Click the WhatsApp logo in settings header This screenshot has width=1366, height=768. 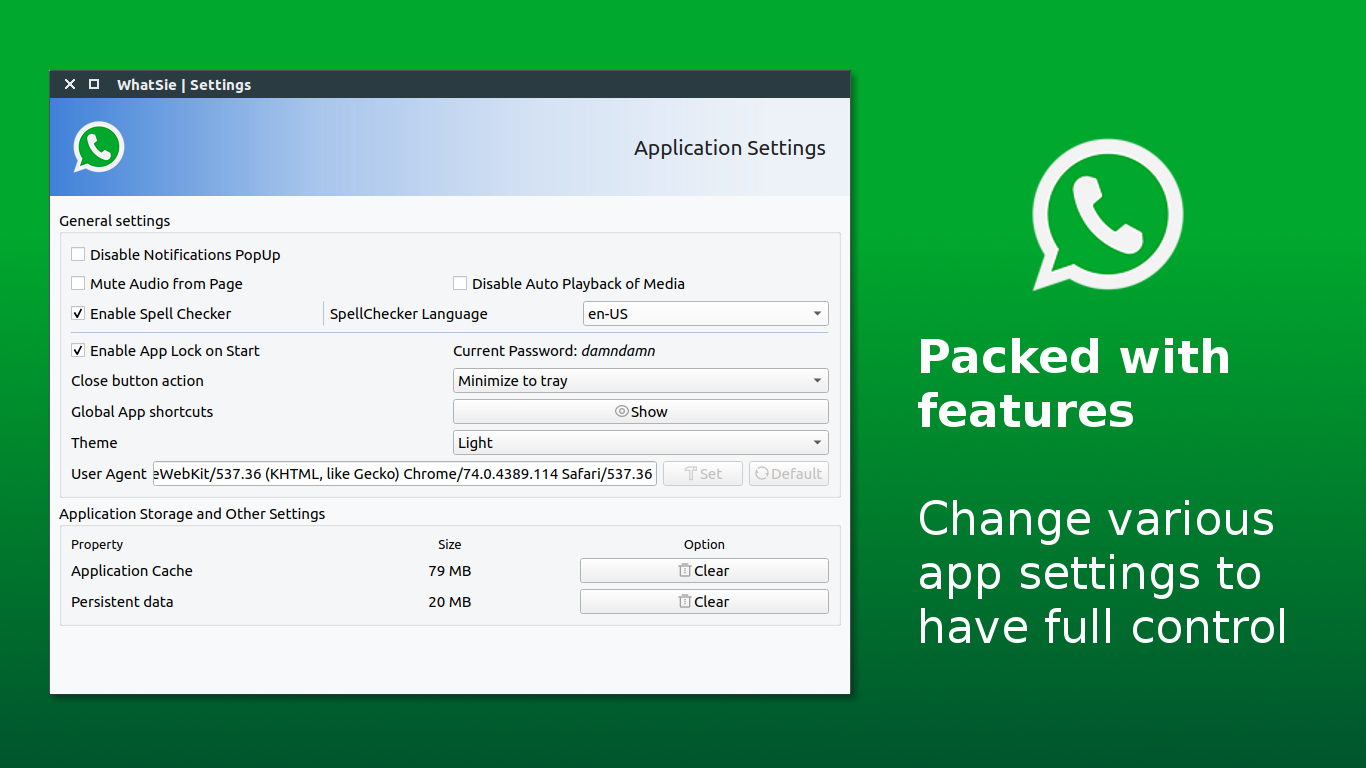point(98,147)
